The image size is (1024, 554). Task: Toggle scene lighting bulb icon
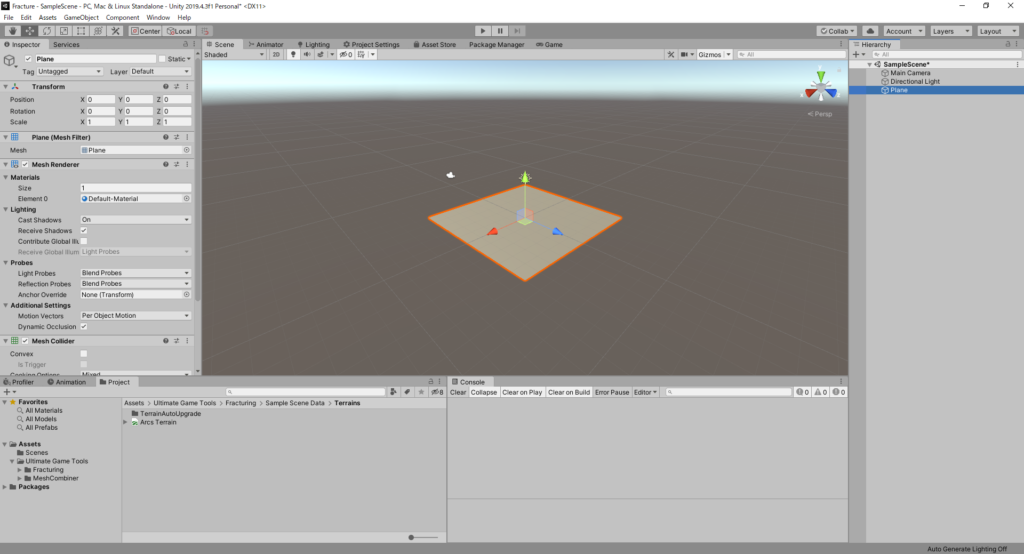pos(293,55)
